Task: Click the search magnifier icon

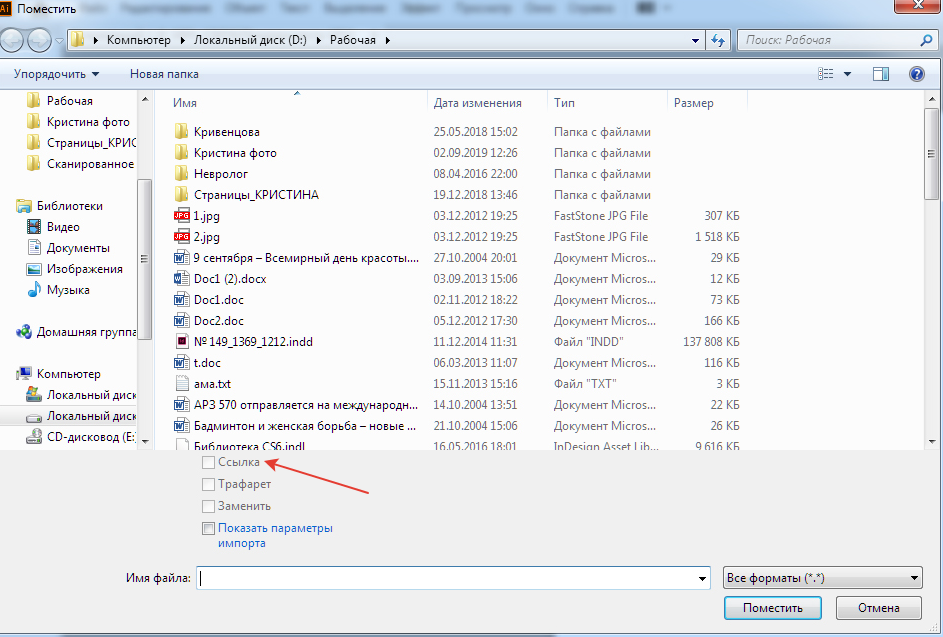Action: pyautogui.click(x=927, y=40)
